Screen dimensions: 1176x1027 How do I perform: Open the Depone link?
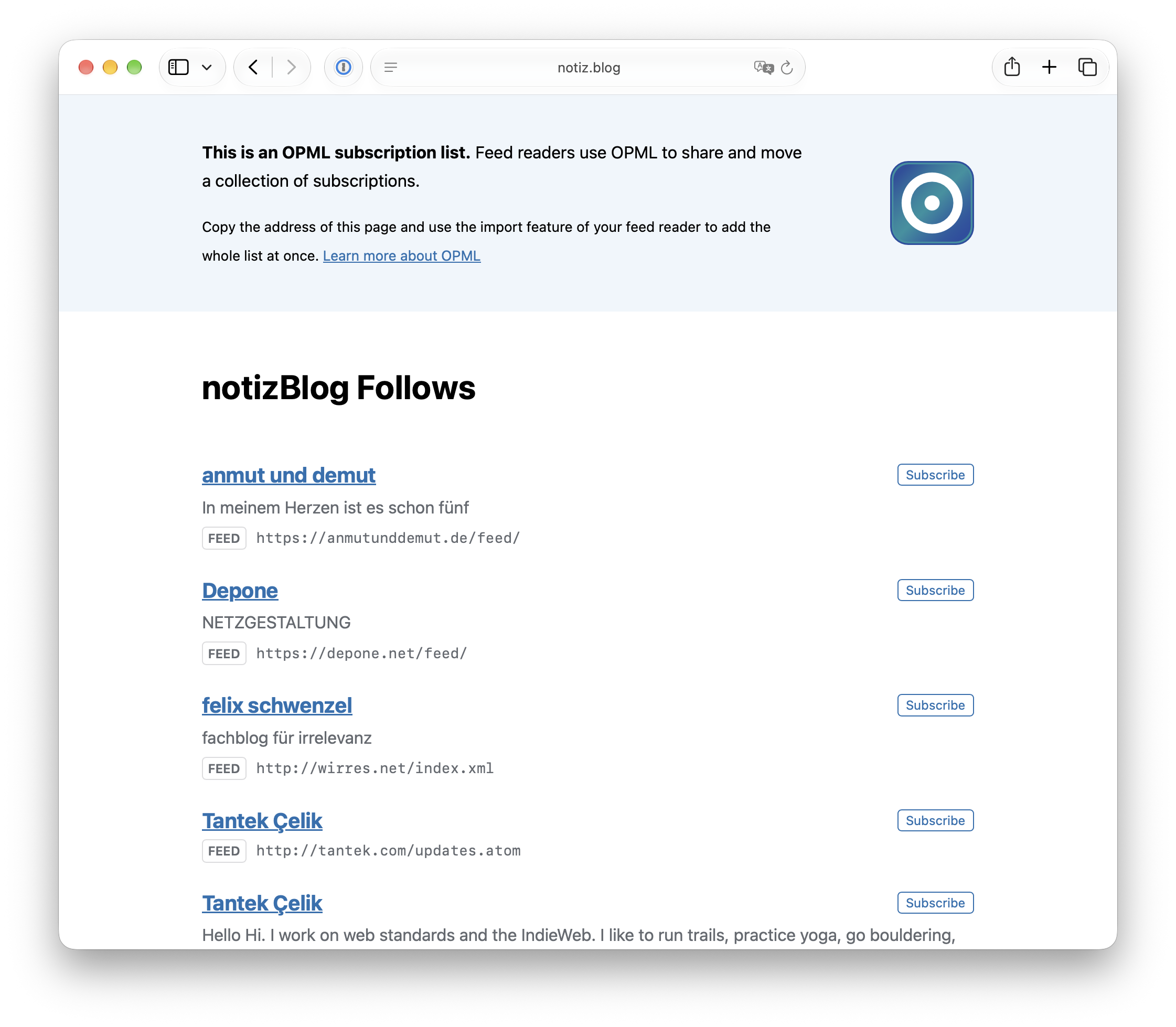click(x=240, y=591)
